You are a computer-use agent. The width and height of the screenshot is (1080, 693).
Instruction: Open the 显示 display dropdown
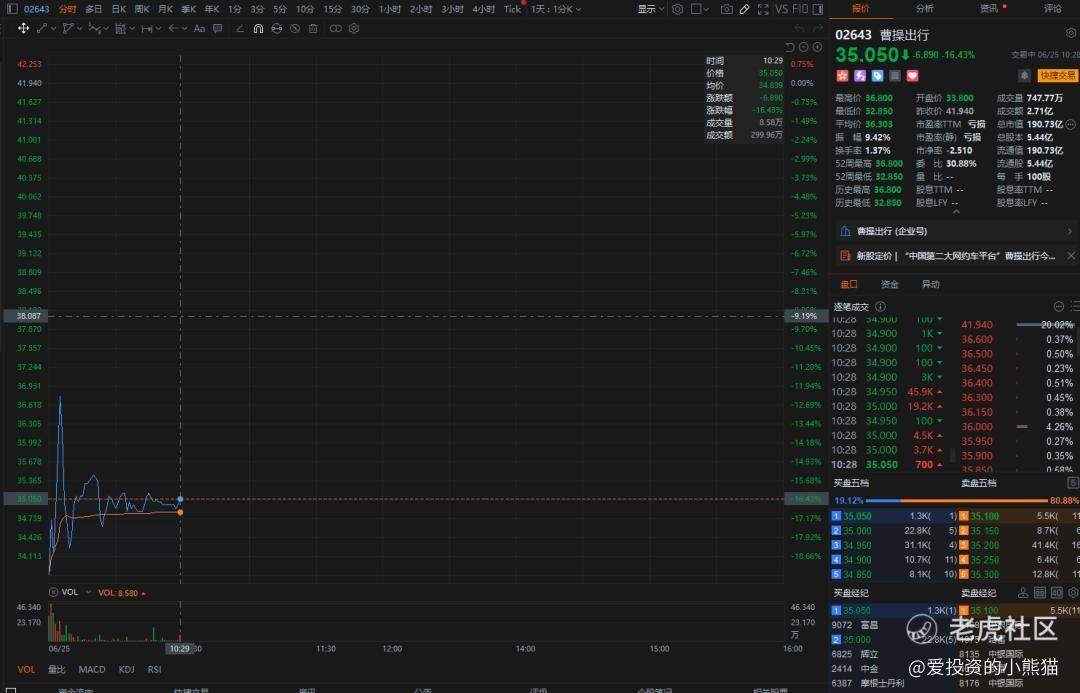650,9
